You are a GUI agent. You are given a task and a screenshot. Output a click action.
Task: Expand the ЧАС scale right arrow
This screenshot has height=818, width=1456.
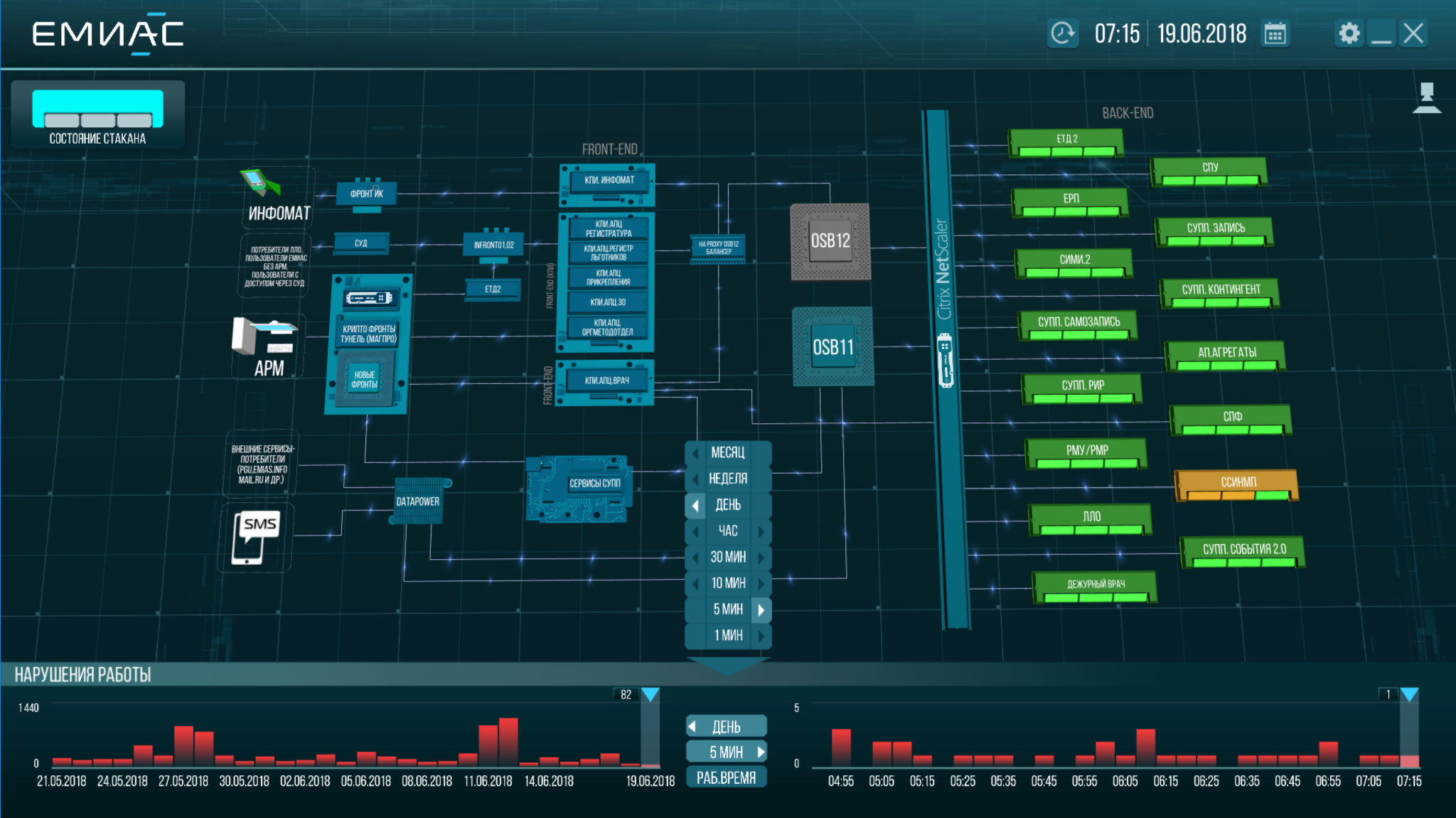tap(761, 531)
